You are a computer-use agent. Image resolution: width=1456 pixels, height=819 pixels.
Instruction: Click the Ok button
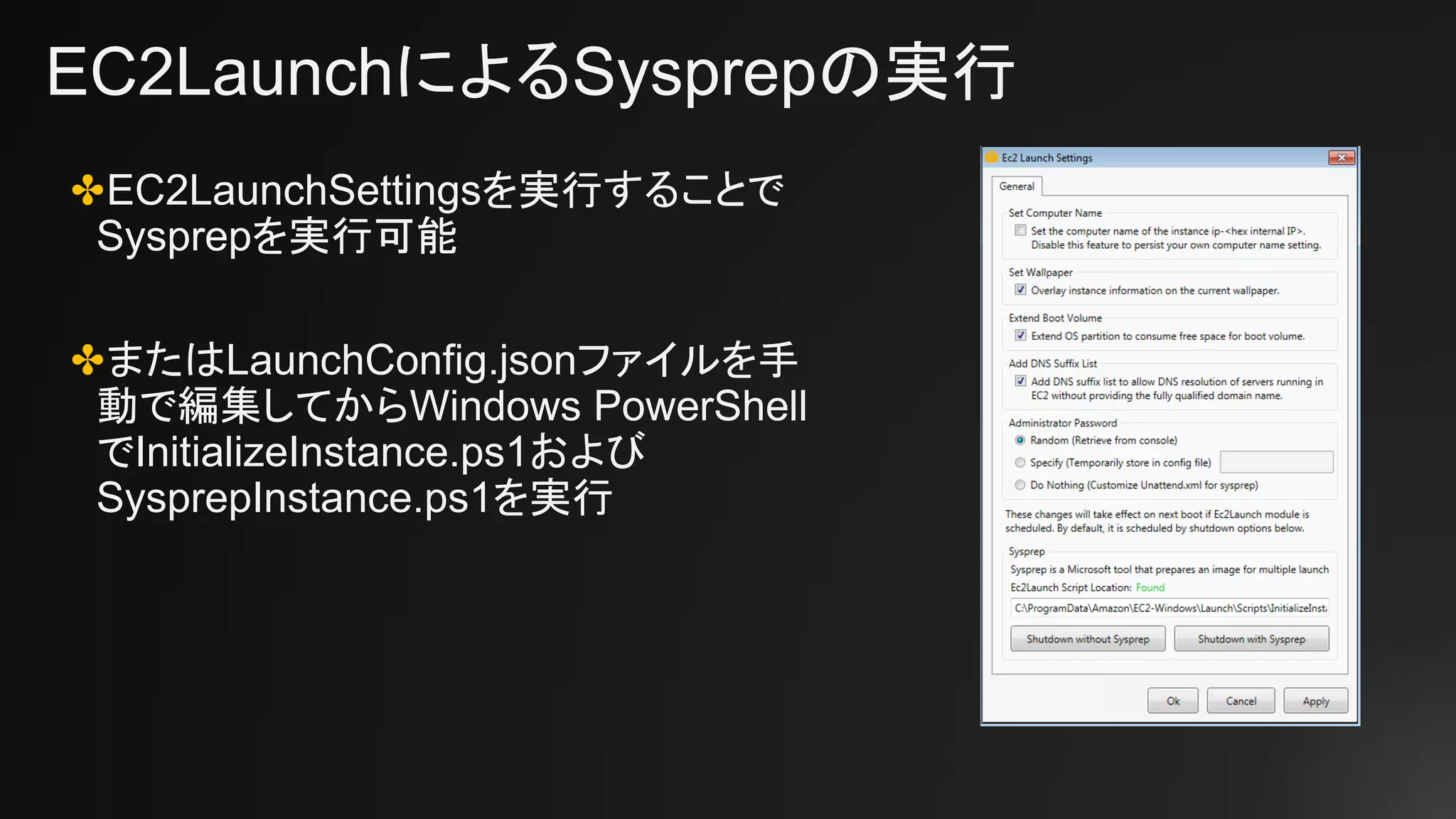1172,701
